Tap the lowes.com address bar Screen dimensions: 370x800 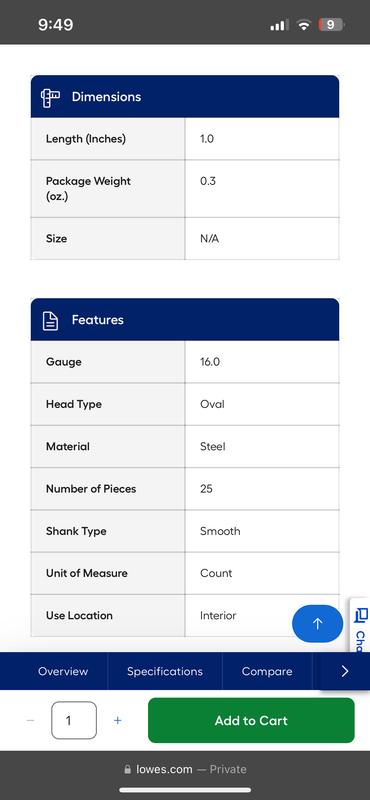[x=185, y=769]
